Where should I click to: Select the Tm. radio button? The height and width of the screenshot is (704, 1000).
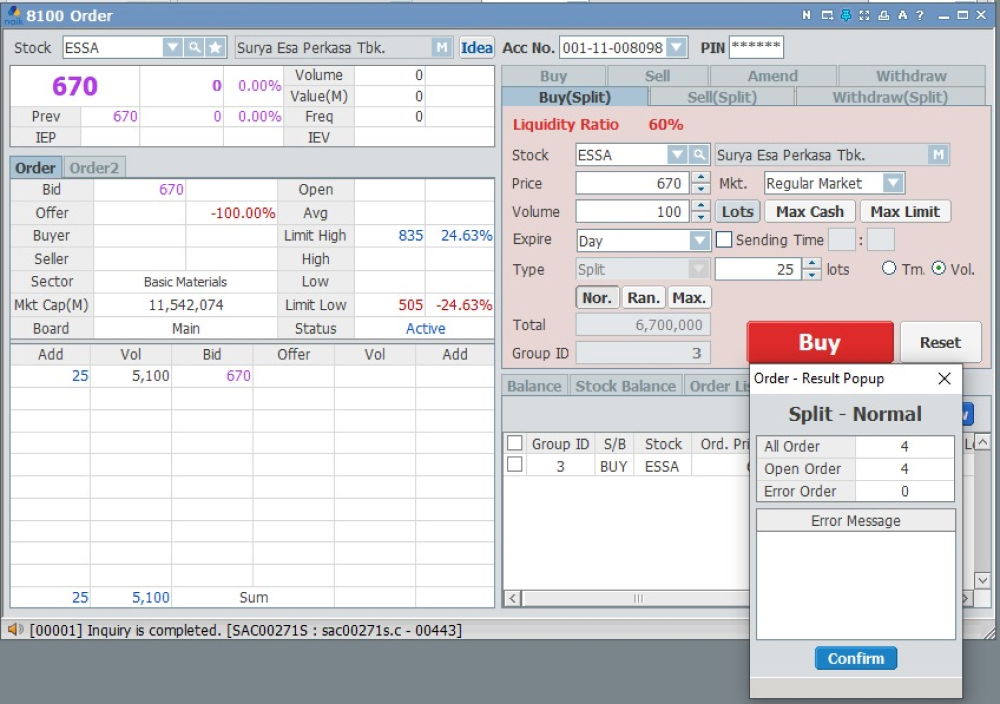[x=889, y=269]
